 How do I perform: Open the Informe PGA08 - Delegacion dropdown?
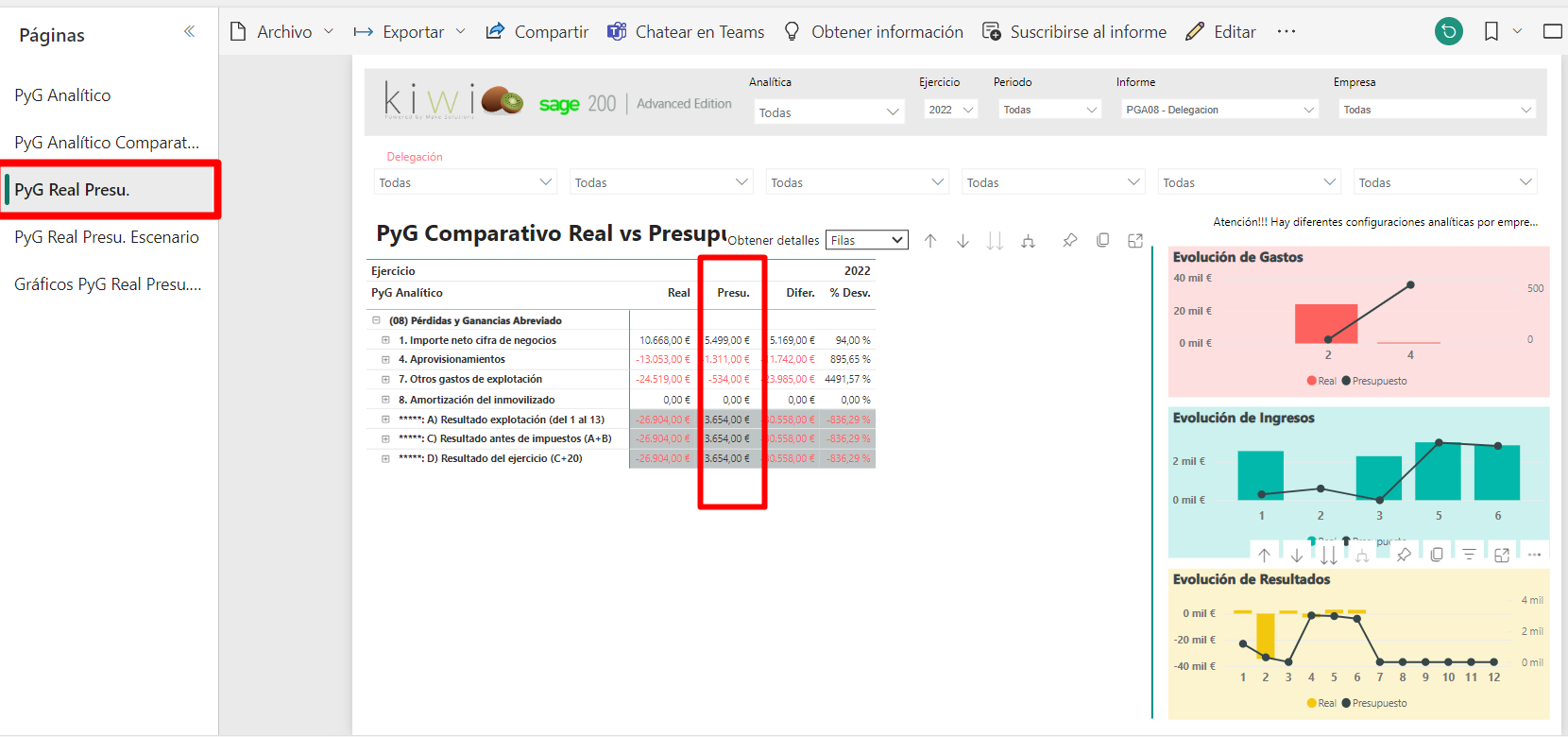tap(1219, 110)
